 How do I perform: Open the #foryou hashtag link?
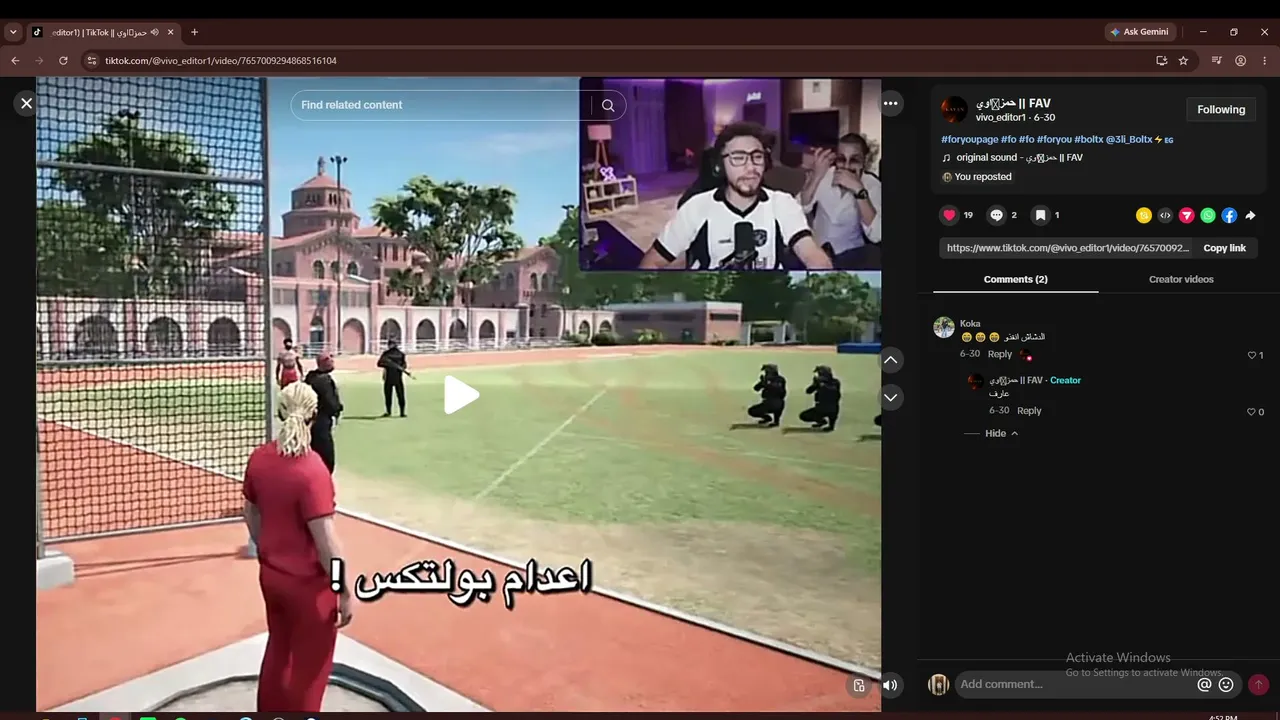(x=1054, y=139)
